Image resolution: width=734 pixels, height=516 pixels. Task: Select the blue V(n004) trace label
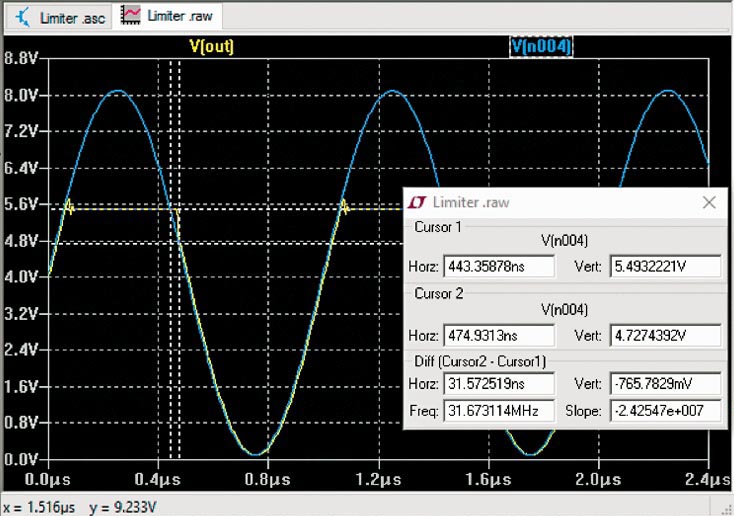541,46
